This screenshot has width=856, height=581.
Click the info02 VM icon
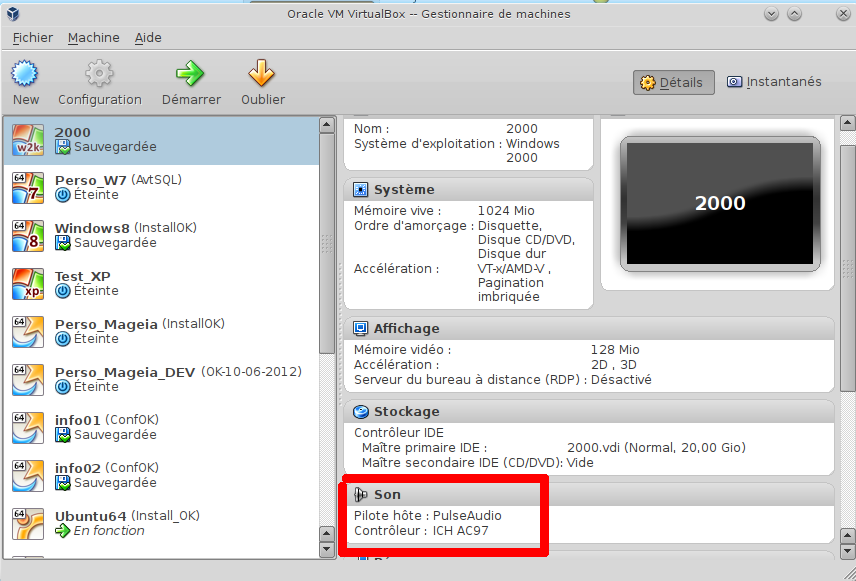coord(28,476)
